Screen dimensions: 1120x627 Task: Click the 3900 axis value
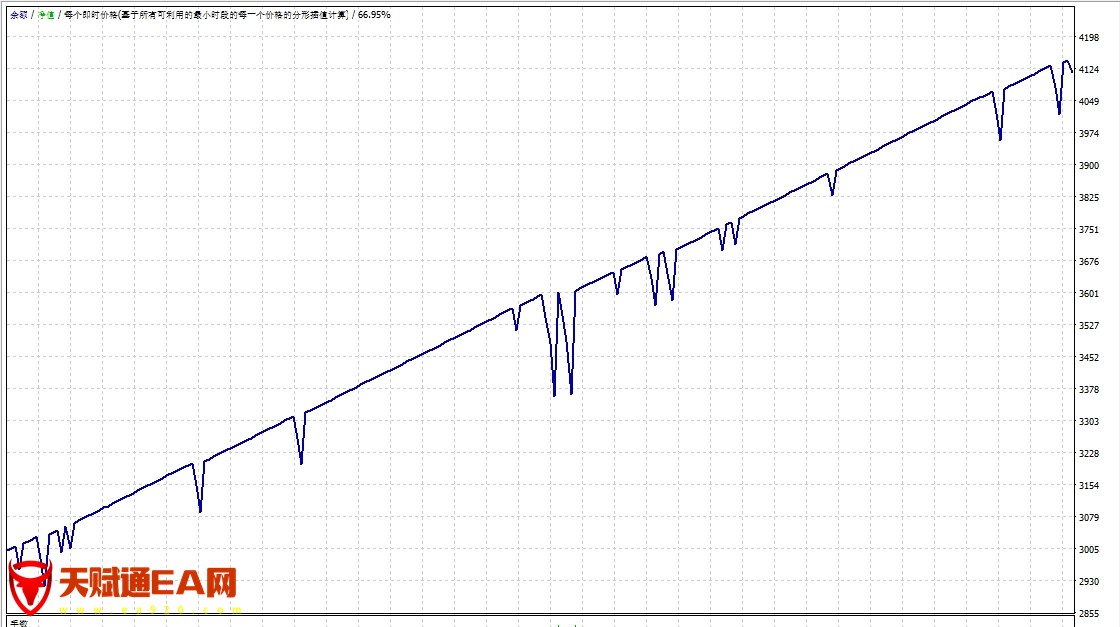tap(1089, 166)
